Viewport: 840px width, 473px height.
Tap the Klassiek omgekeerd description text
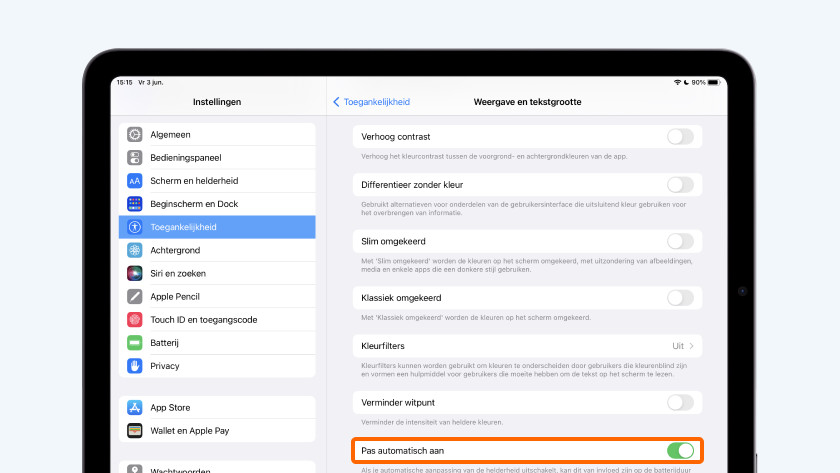pyautogui.click(x=476, y=318)
